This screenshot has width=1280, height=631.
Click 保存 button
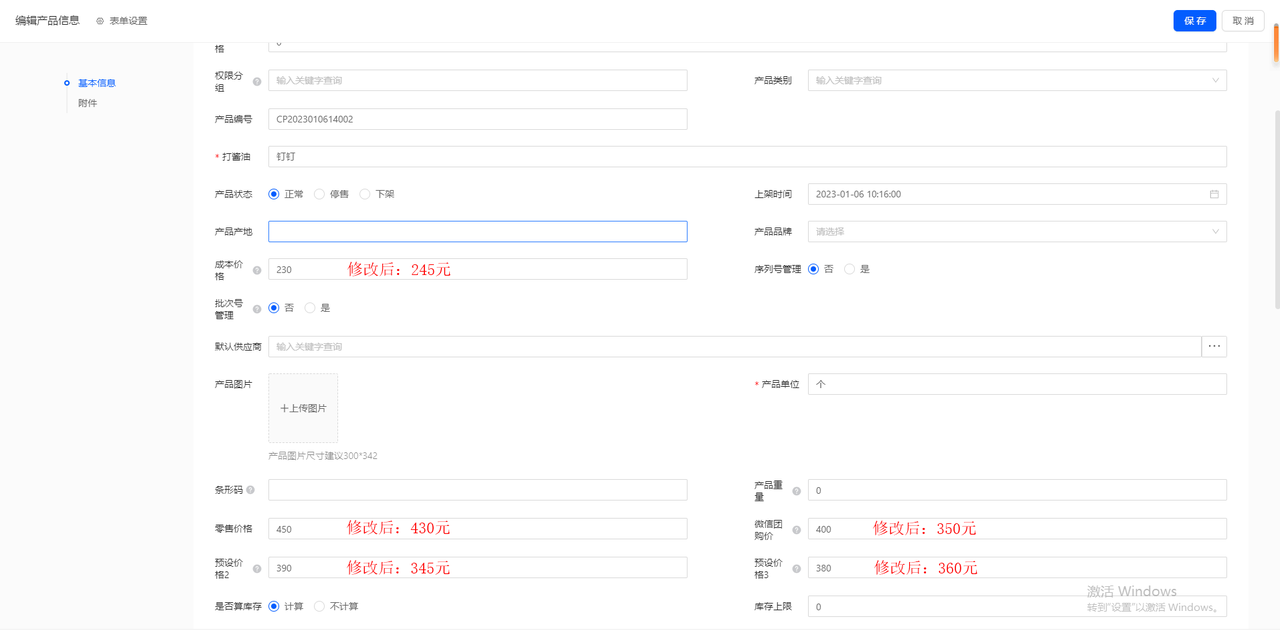tap(1195, 21)
